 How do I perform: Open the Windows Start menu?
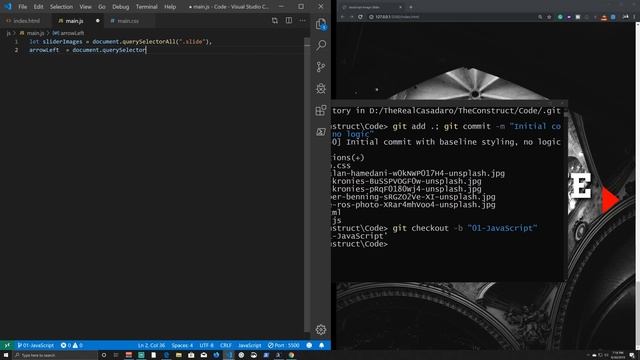tap(6, 355)
